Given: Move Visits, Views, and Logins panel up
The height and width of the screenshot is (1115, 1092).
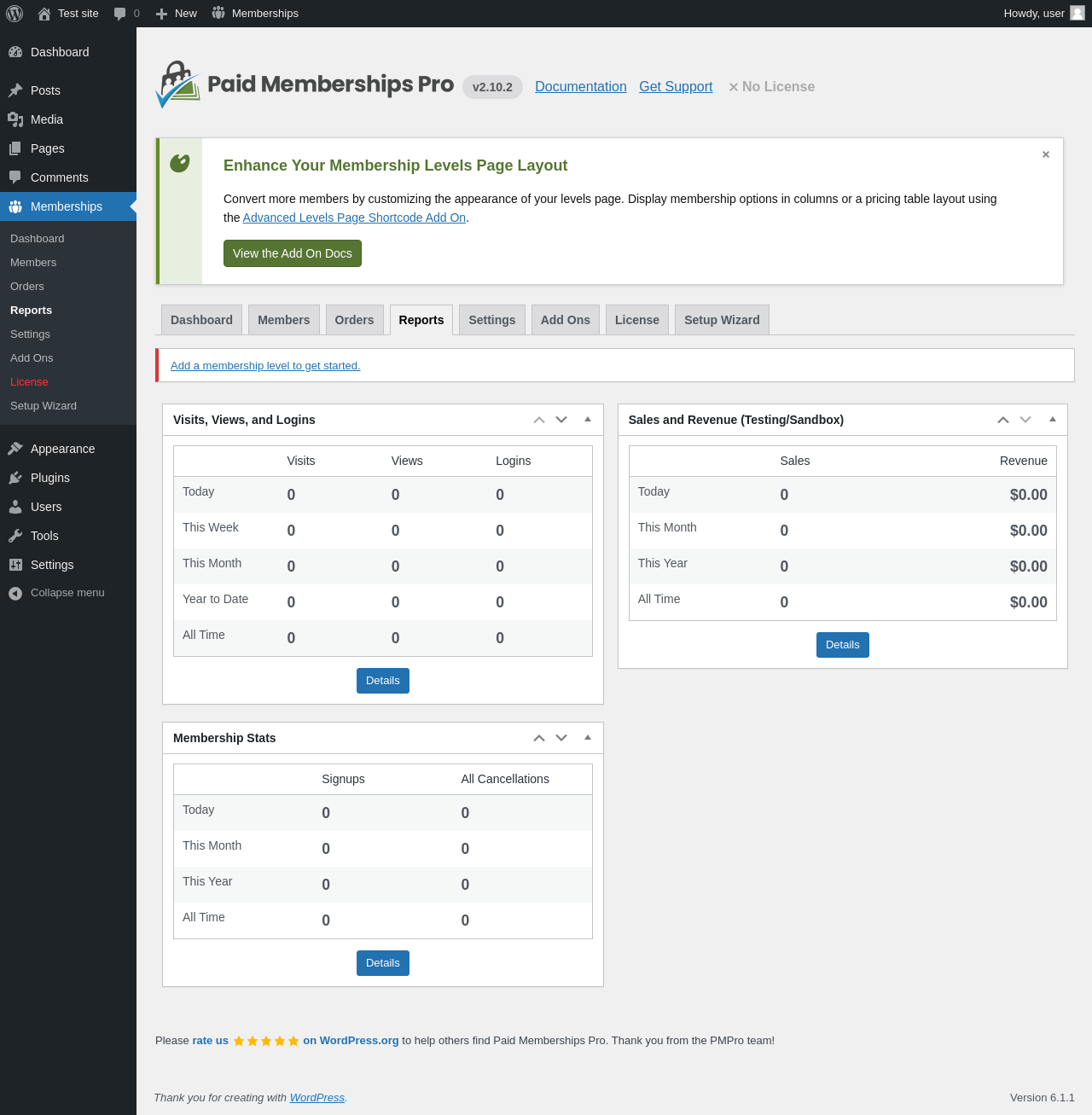Looking at the screenshot, I should click(539, 420).
